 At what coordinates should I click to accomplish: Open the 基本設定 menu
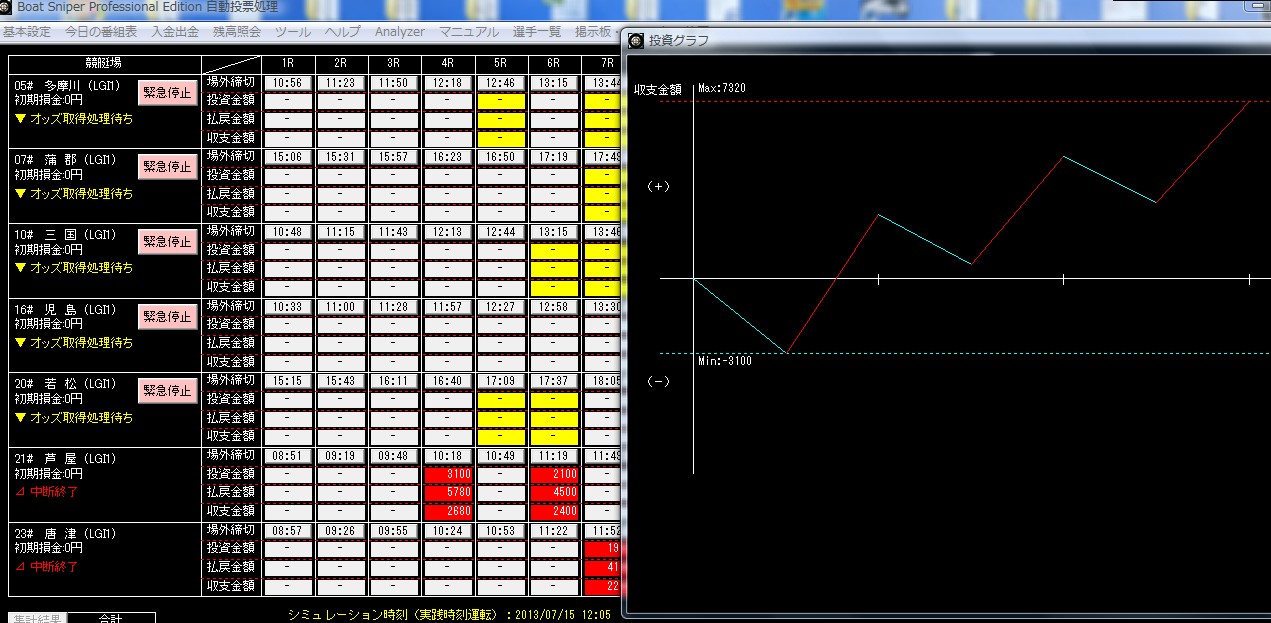pyautogui.click(x=27, y=31)
